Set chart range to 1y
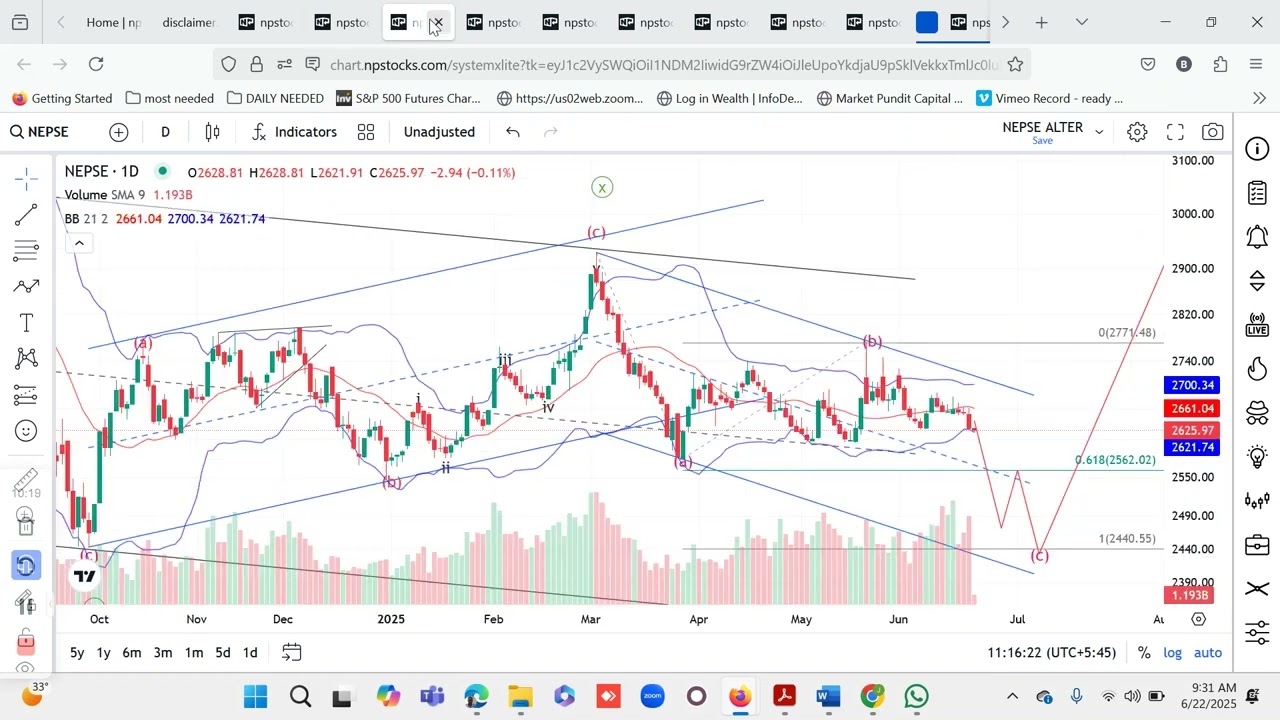The image size is (1280, 720). click(103, 653)
